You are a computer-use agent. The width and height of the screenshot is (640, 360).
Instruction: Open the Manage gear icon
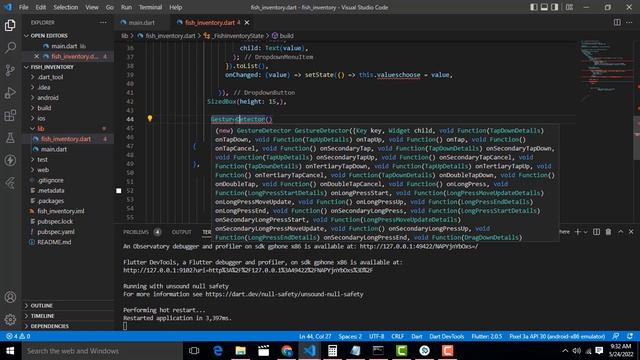coord(10,319)
